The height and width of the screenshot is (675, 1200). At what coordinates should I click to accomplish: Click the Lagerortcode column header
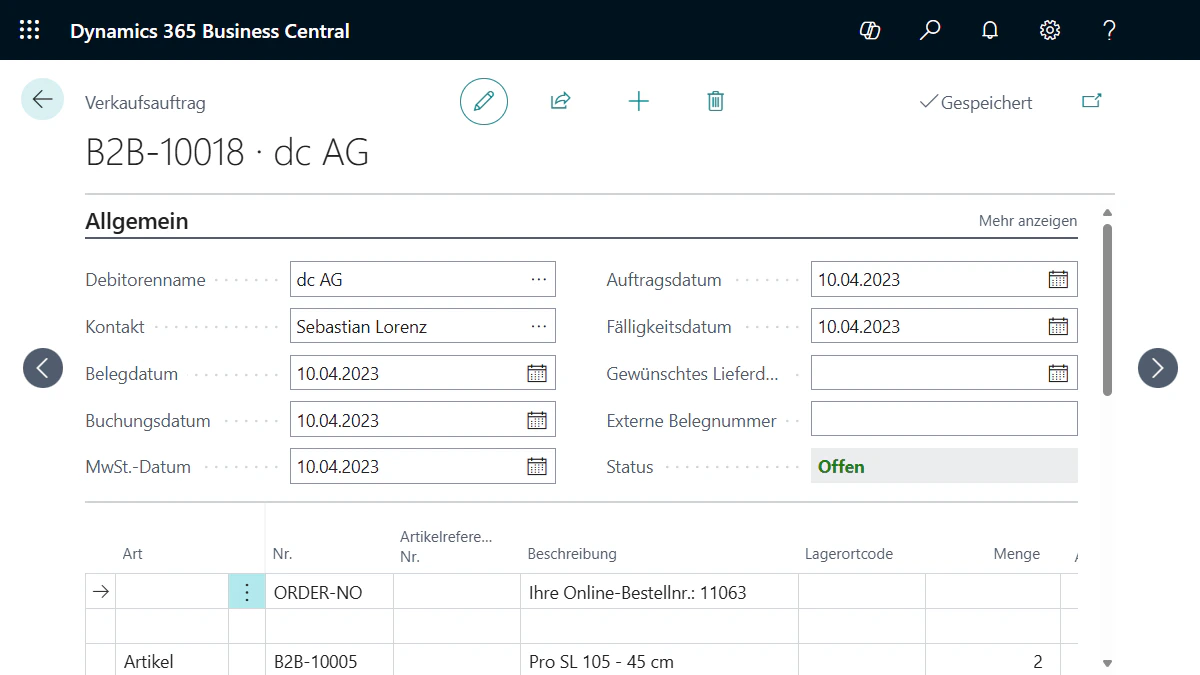pos(849,554)
